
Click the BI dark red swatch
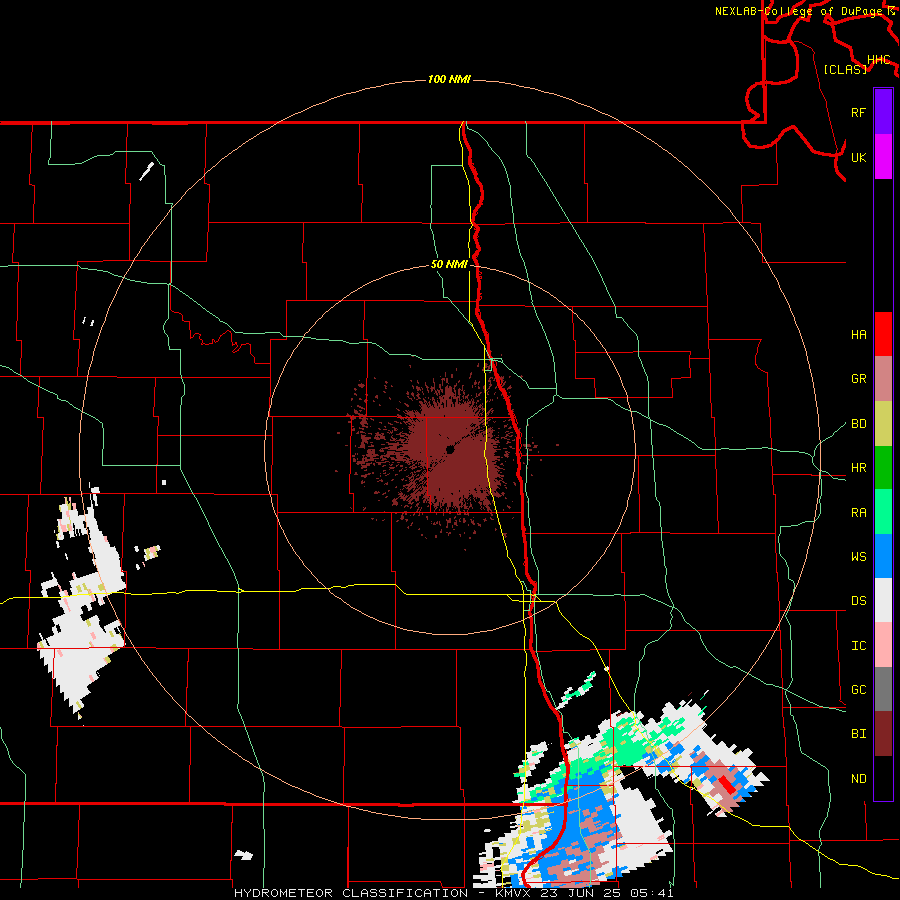[x=883, y=734]
